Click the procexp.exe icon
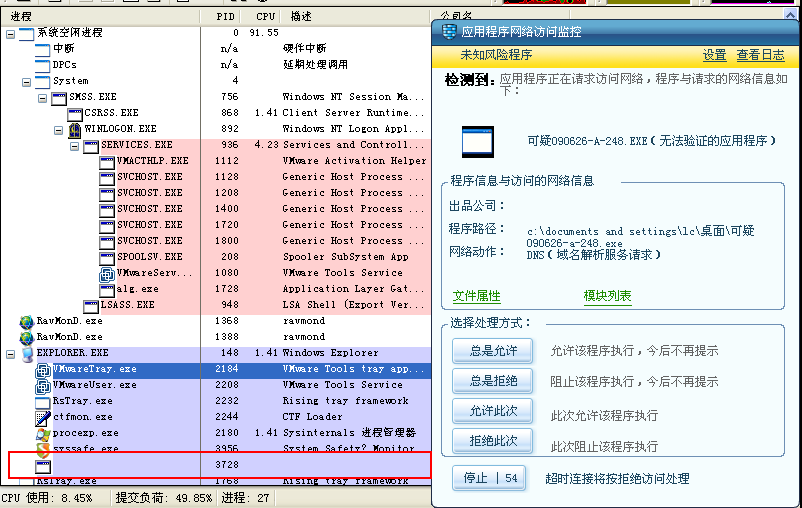The width and height of the screenshot is (802, 508). pos(43,434)
